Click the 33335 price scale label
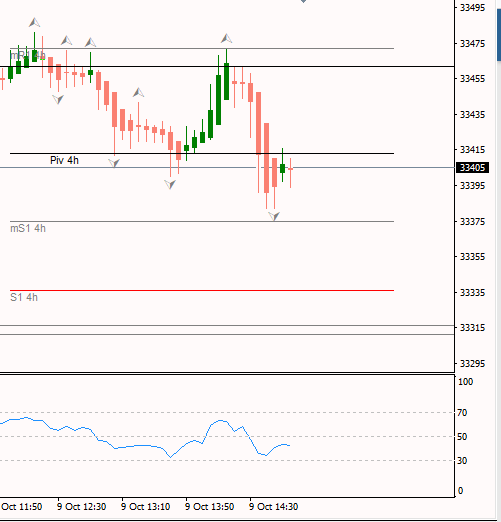This screenshot has height=522, width=501. [472, 292]
